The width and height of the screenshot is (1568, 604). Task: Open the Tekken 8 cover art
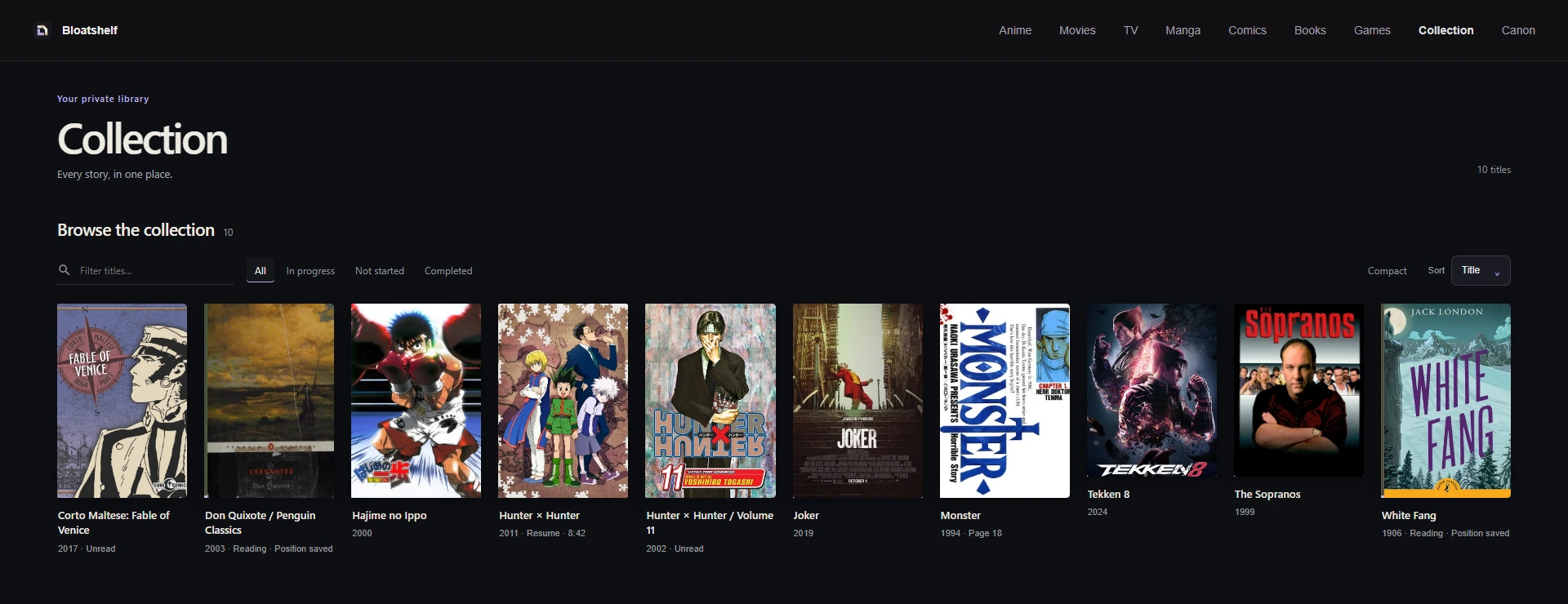pyautogui.click(x=1151, y=390)
